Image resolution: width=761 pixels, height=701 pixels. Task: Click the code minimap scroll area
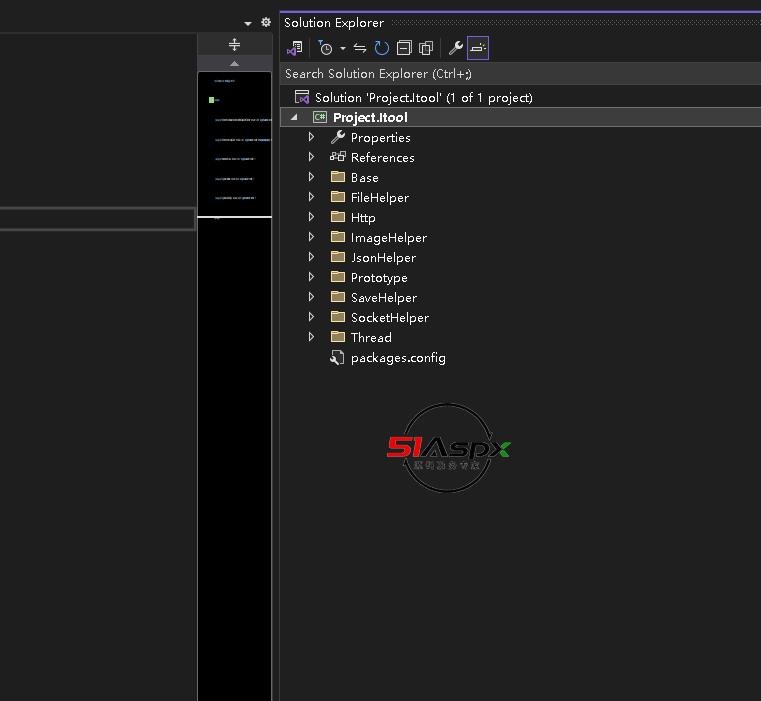234,400
